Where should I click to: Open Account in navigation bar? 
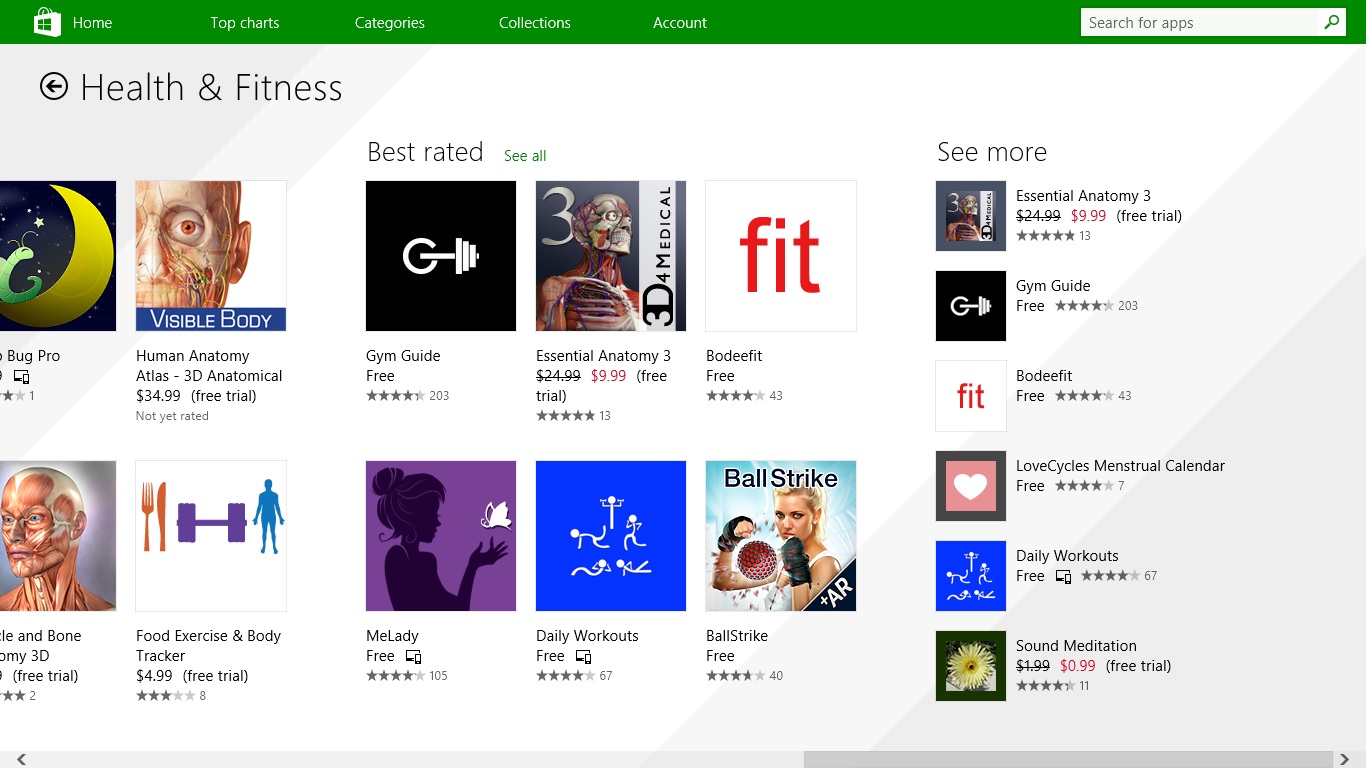[x=680, y=22]
